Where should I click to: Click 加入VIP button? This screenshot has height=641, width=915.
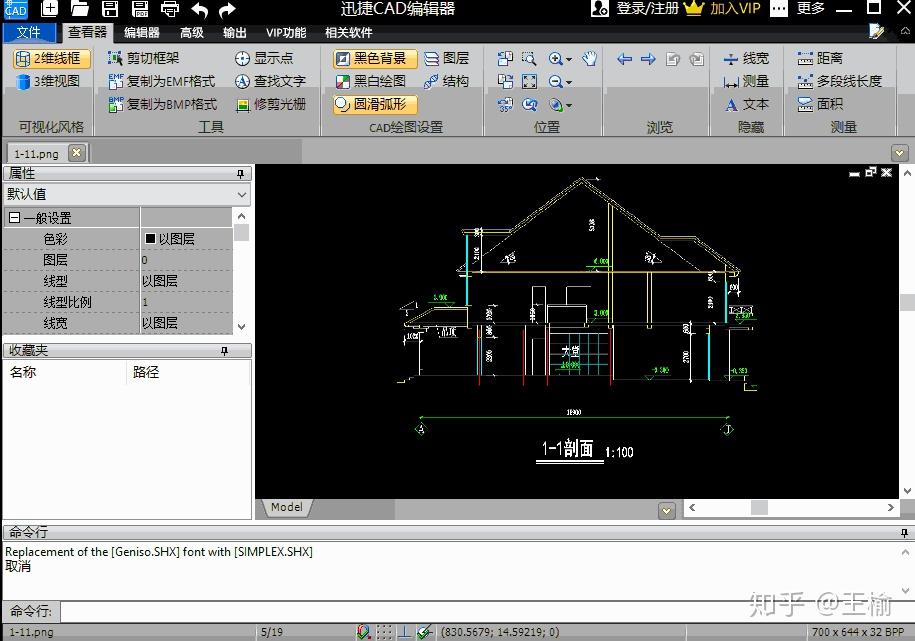click(x=724, y=9)
